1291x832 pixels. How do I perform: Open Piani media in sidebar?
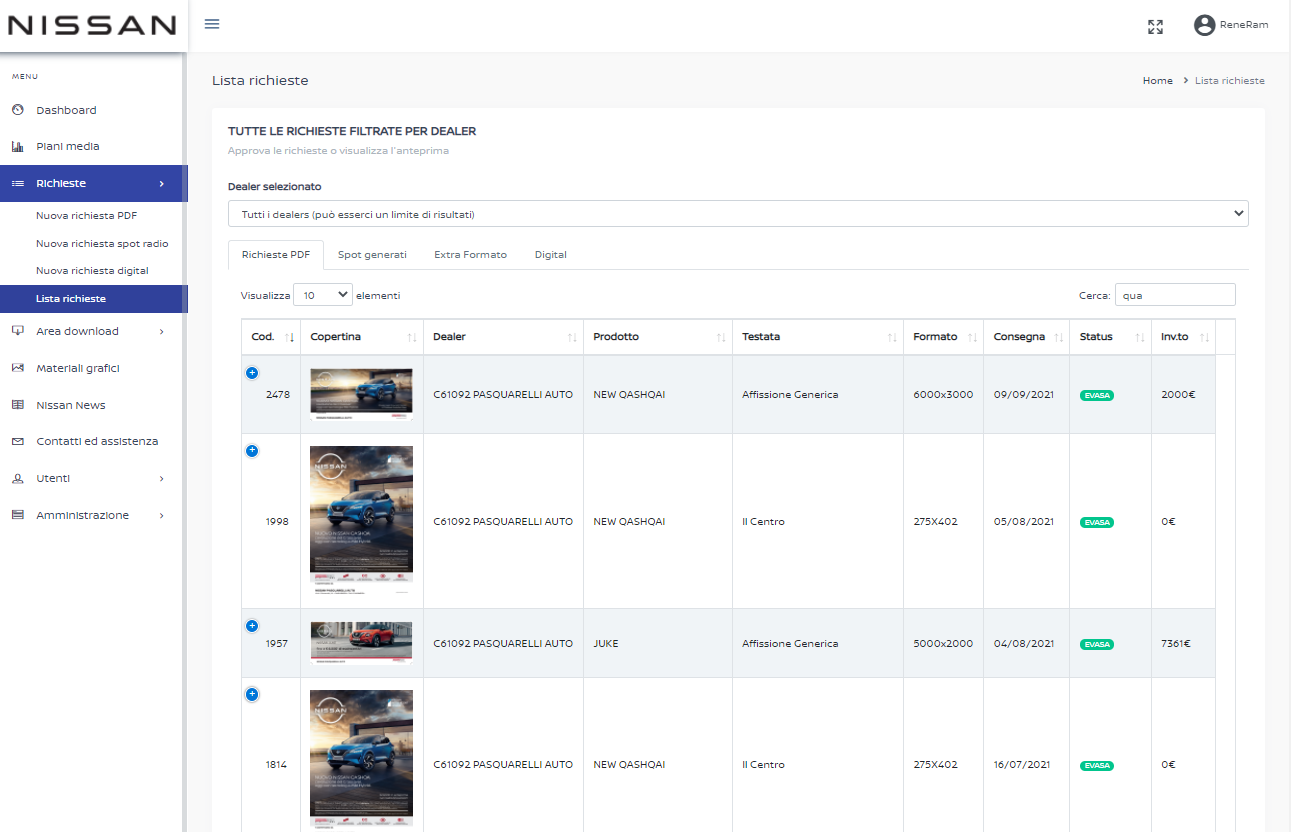point(68,146)
